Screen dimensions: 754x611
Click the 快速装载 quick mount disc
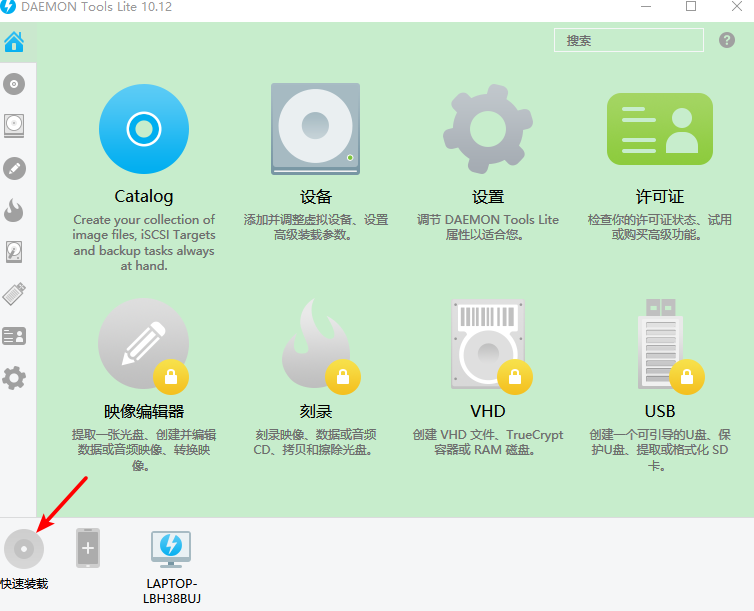24,549
